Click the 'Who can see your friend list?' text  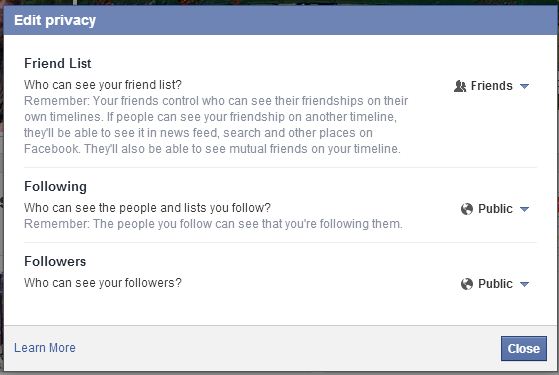click(x=103, y=85)
